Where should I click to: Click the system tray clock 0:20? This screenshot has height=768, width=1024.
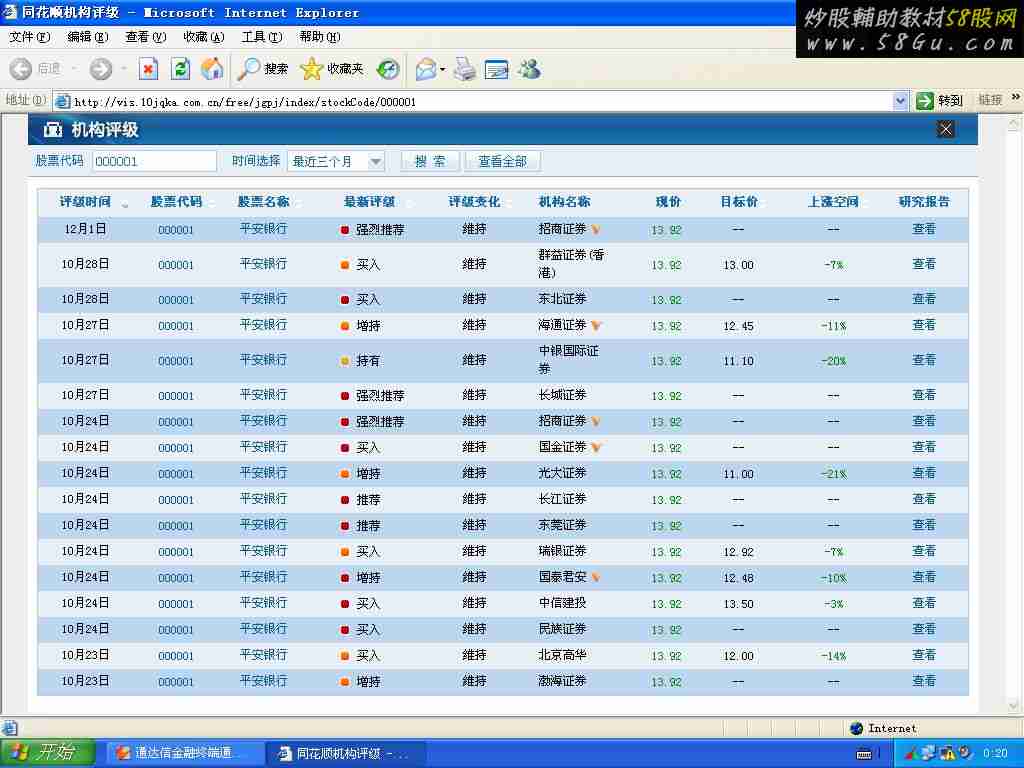[x=995, y=754]
